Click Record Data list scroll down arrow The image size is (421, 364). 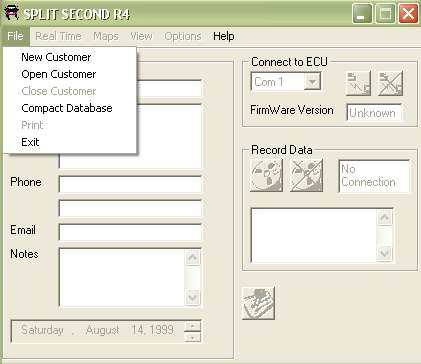click(x=385, y=254)
